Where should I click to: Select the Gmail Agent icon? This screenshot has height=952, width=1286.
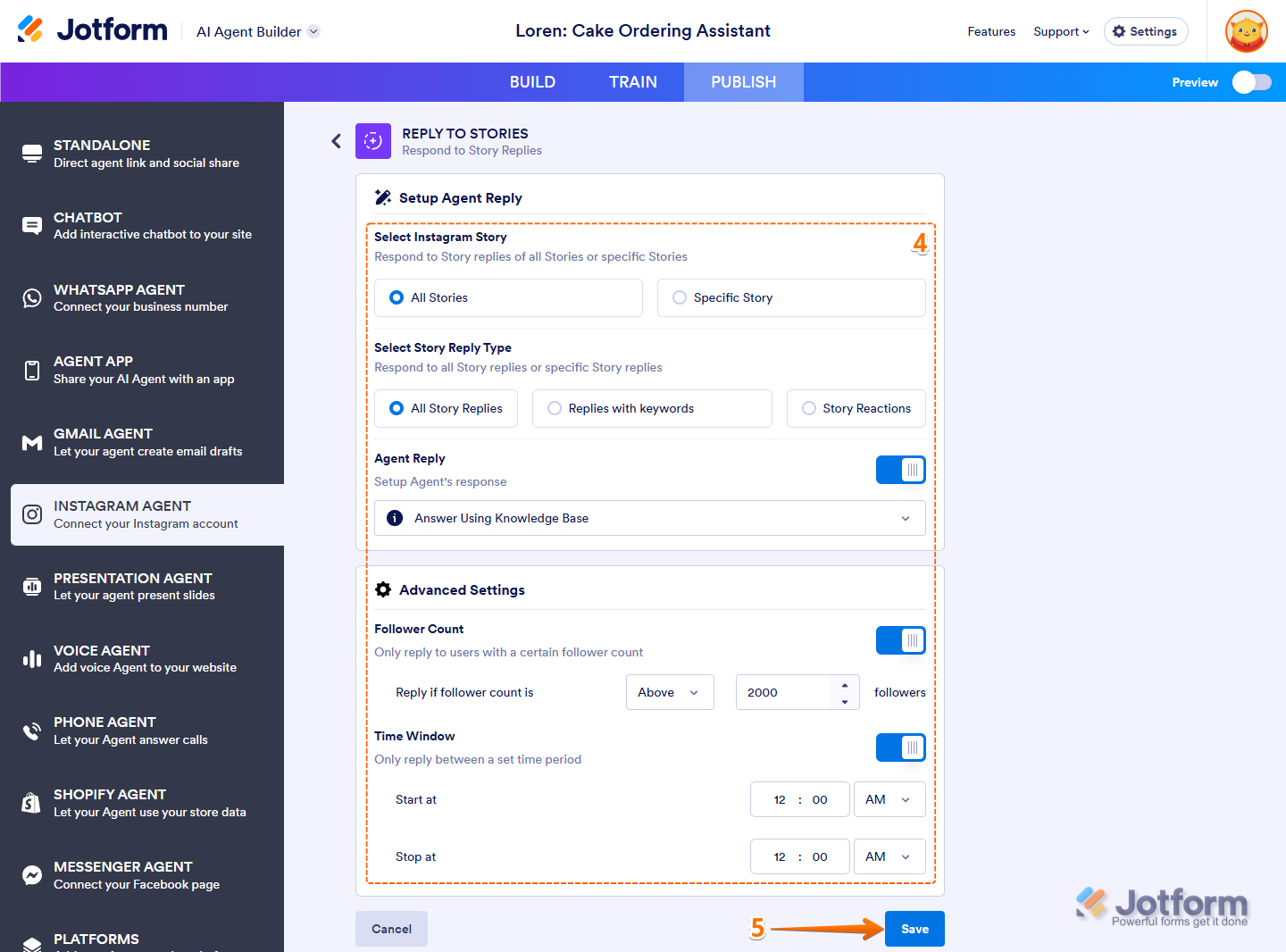32,443
